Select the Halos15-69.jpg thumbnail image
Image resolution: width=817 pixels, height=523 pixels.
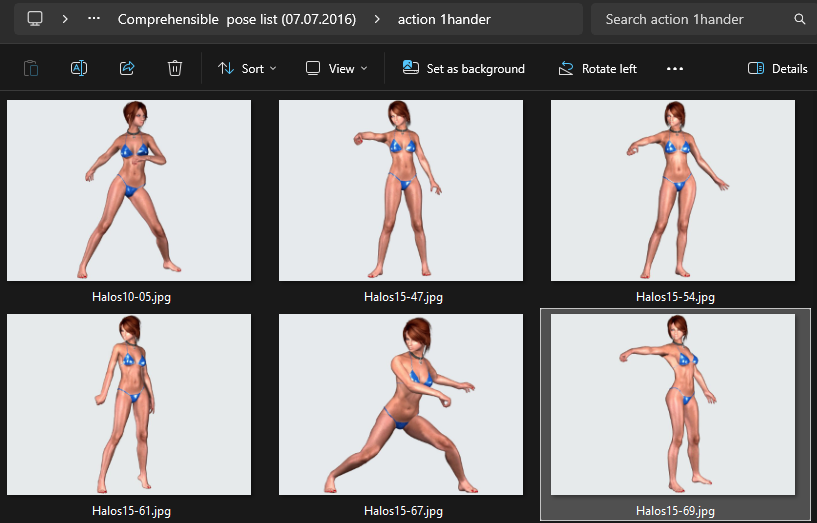673,404
